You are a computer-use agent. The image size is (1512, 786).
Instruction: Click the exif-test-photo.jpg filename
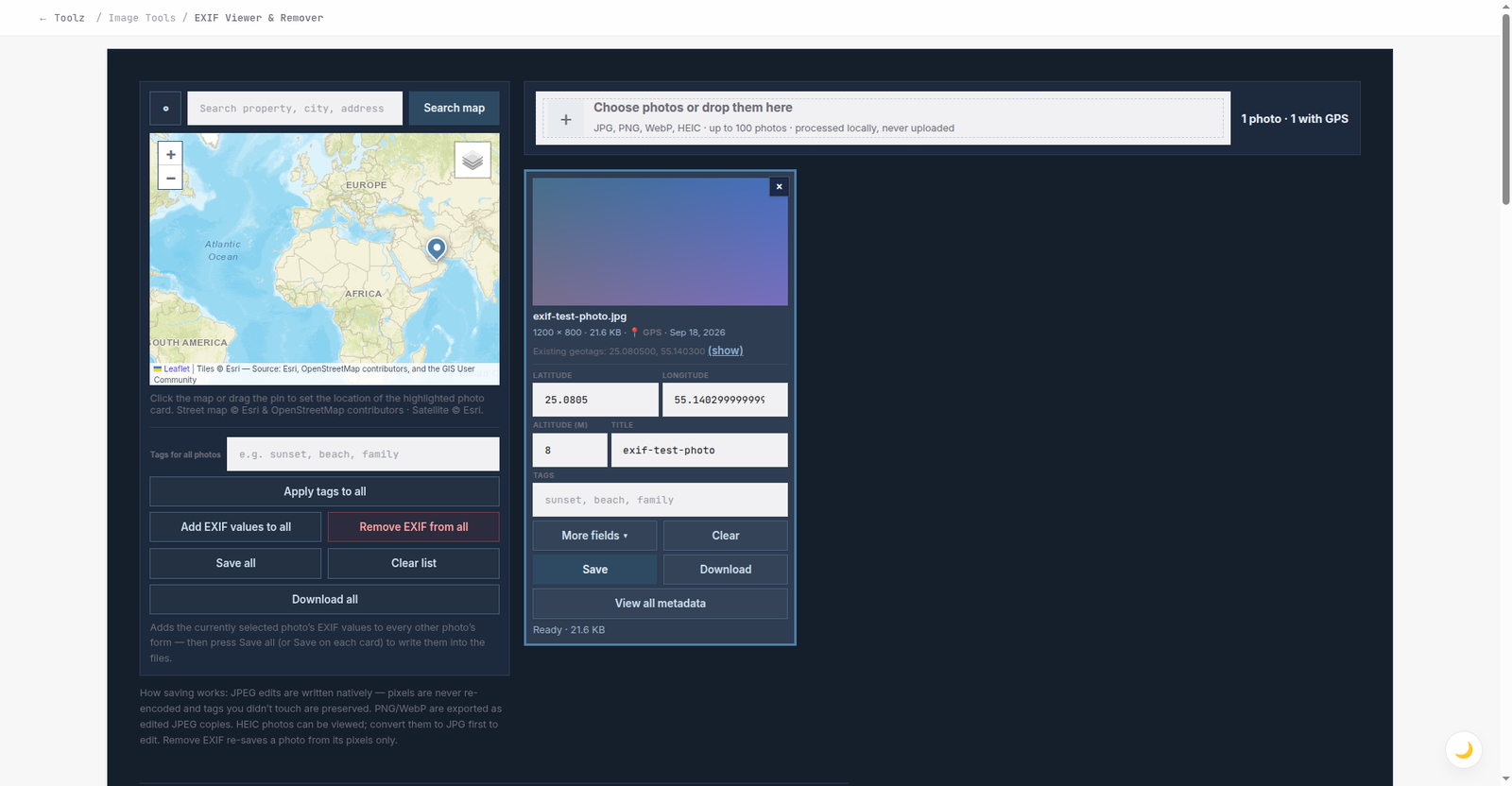(579, 316)
